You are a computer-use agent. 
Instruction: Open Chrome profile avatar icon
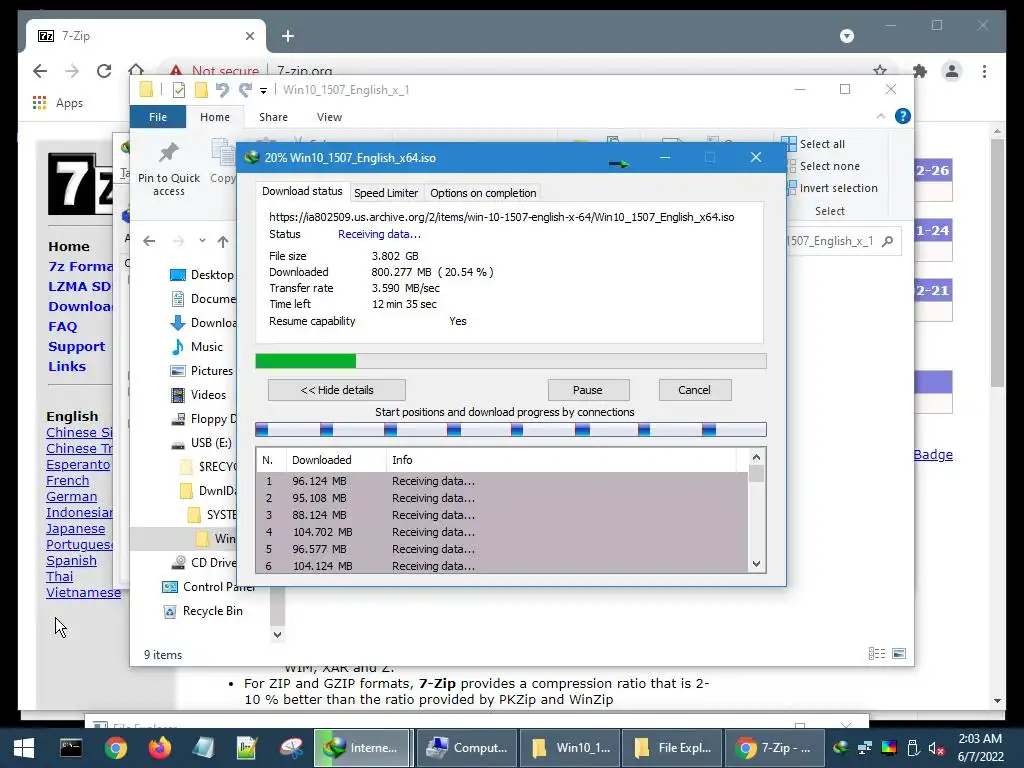[952, 71]
